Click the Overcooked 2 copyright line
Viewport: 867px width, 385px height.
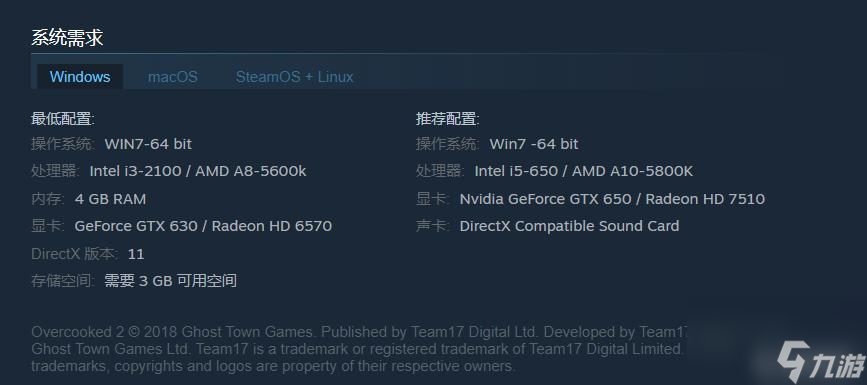click(x=358, y=332)
